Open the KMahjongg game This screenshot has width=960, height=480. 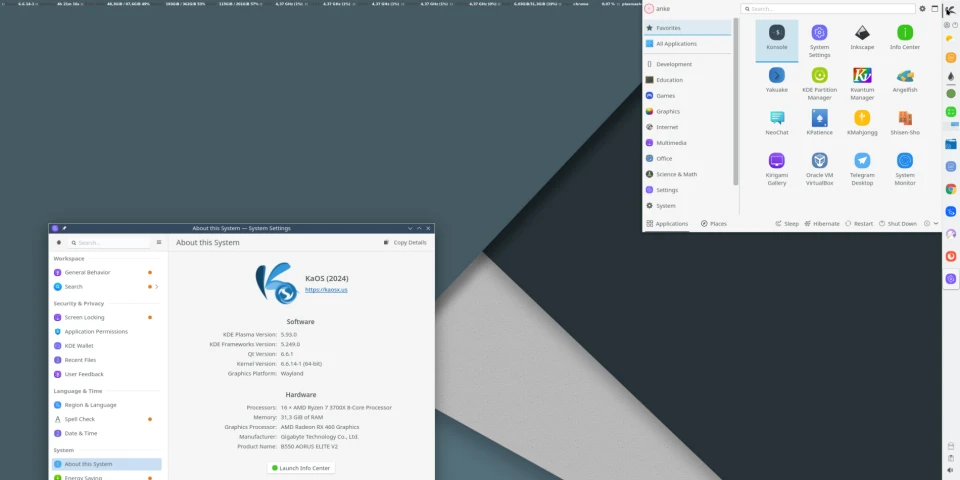(x=861, y=123)
